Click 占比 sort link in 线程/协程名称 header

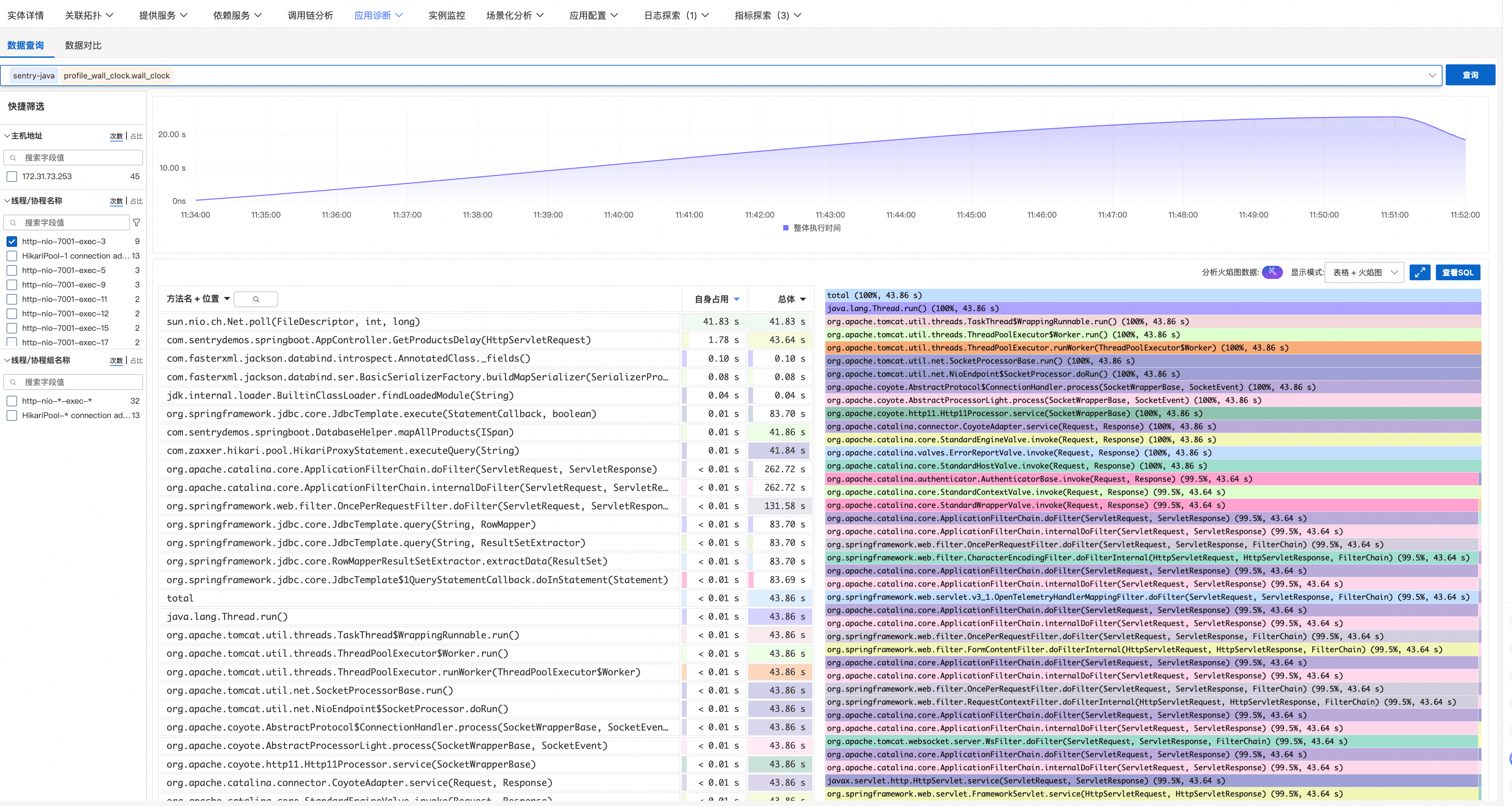click(x=136, y=201)
